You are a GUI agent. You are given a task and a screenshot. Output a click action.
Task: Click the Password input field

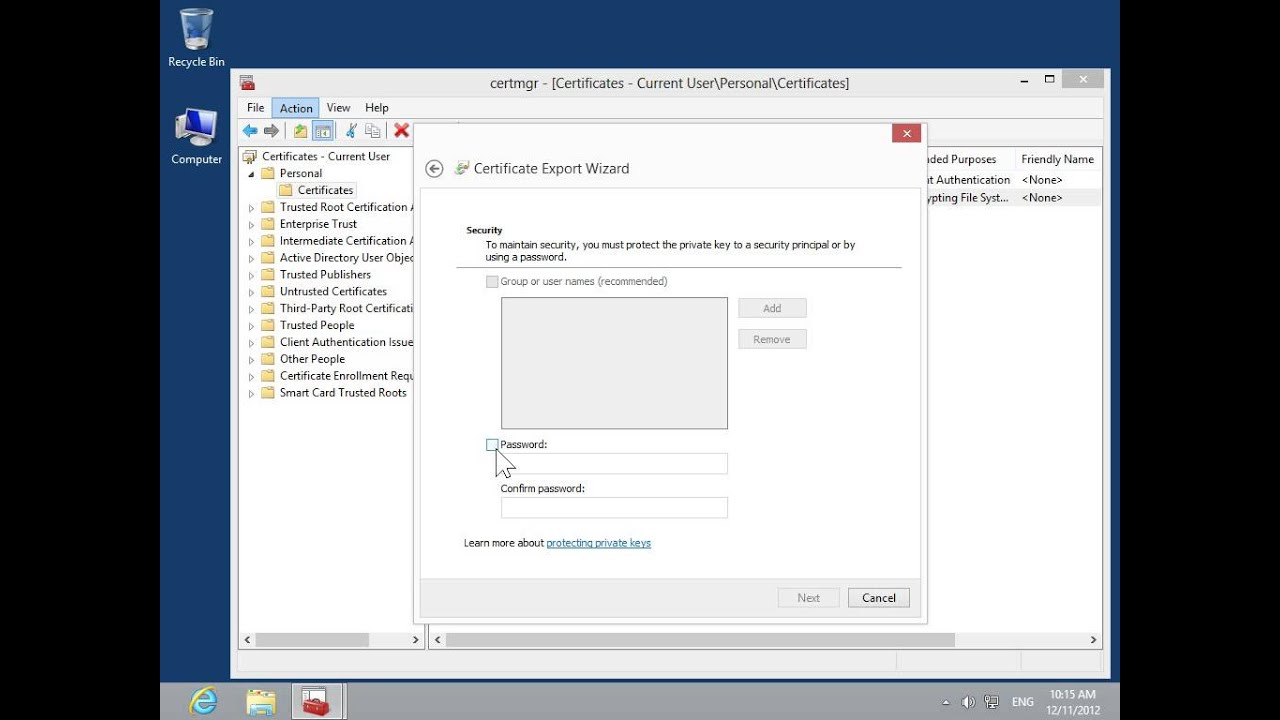614,464
